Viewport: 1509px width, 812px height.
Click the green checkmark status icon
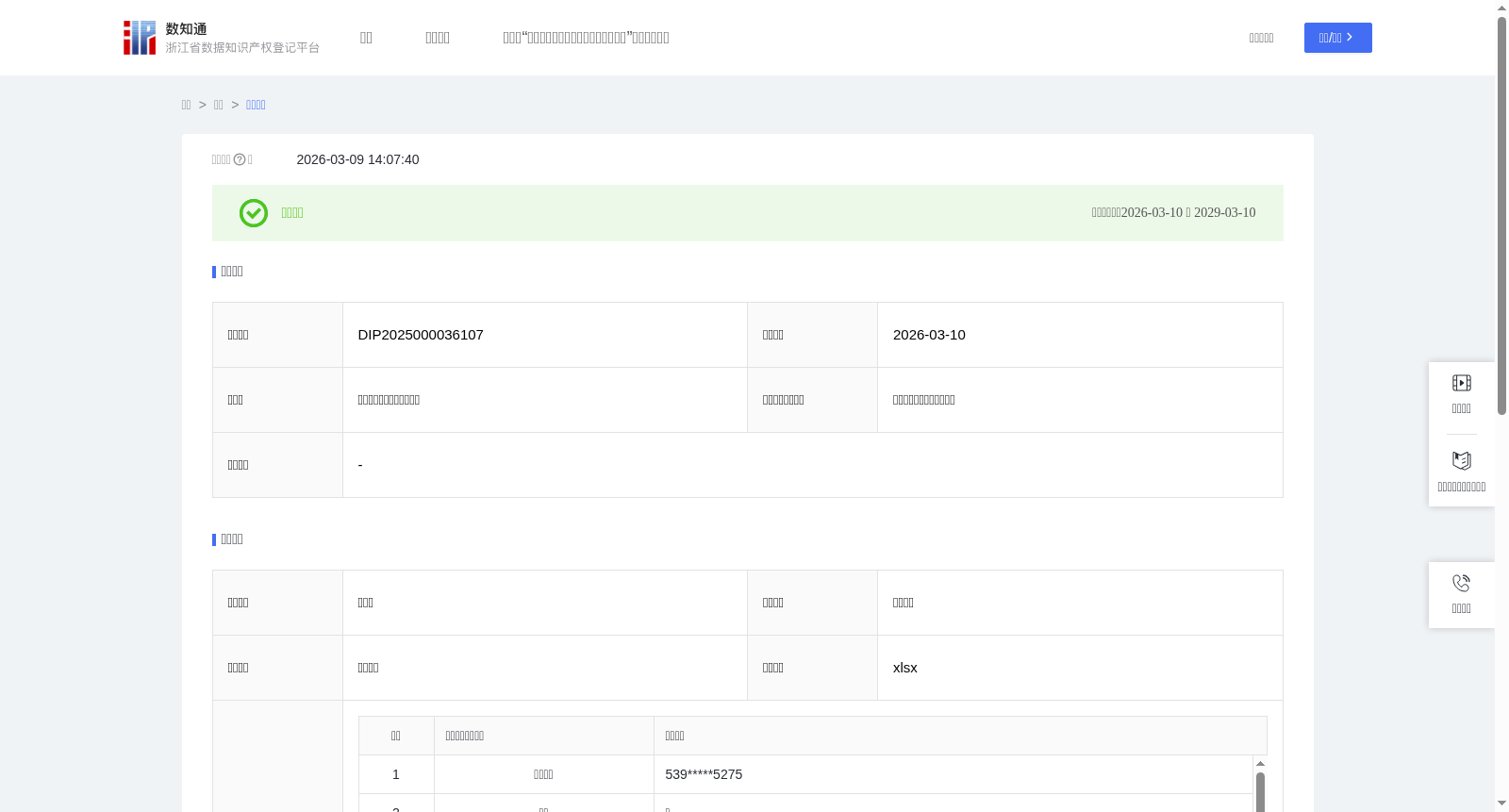(253, 213)
